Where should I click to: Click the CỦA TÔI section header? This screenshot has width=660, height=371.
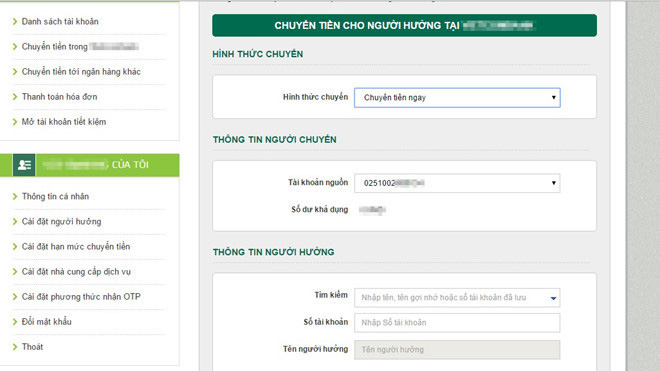coord(90,165)
